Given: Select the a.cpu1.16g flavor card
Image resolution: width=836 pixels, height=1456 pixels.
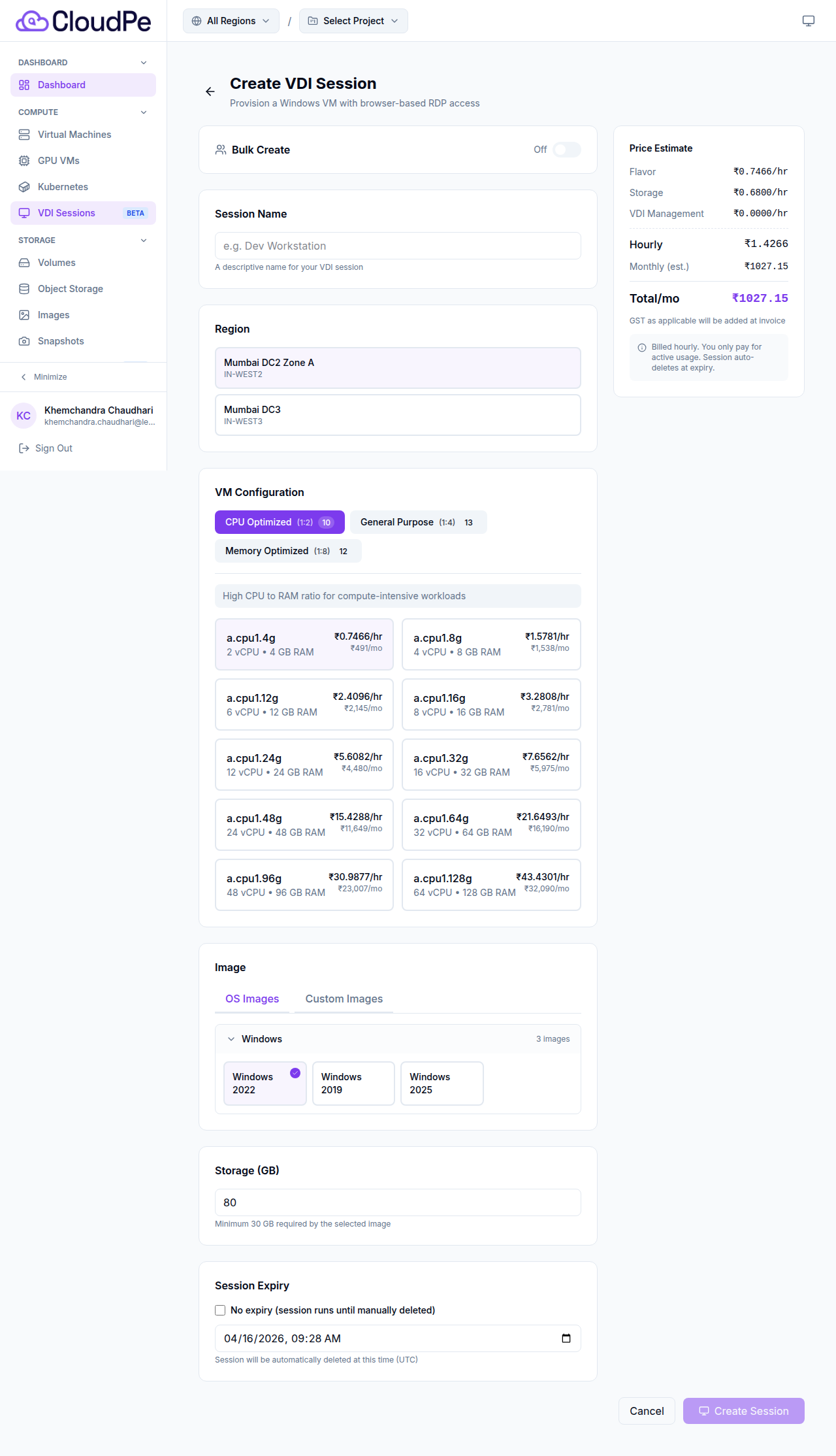Looking at the screenshot, I should click(x=491, y=704).
